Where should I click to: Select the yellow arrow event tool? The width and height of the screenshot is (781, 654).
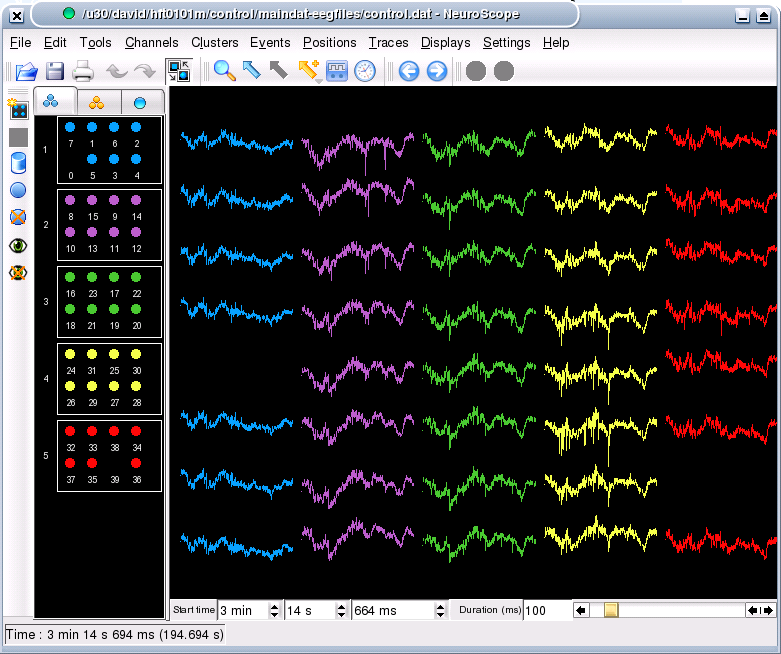point(308,69)
